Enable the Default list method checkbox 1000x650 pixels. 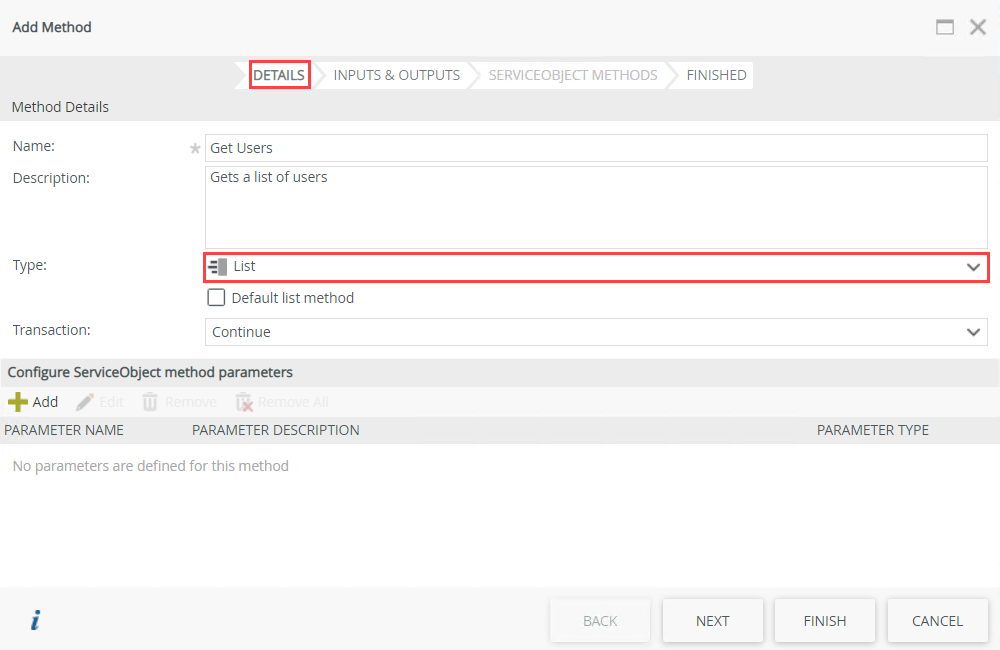coord(216,297)
